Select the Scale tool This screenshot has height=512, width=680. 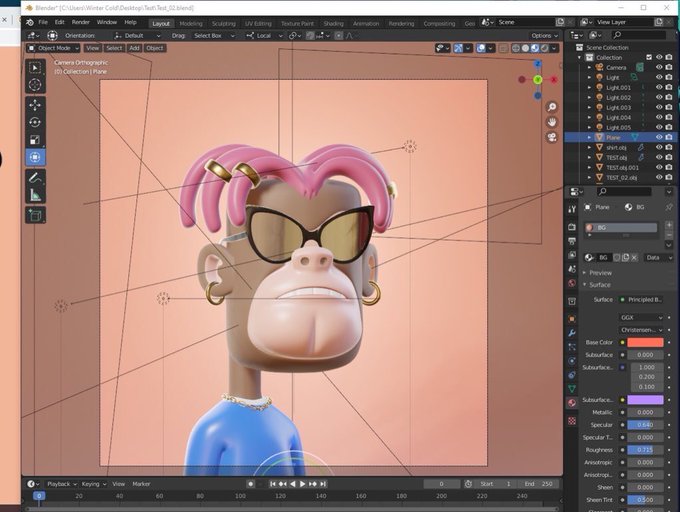[35, 140]
